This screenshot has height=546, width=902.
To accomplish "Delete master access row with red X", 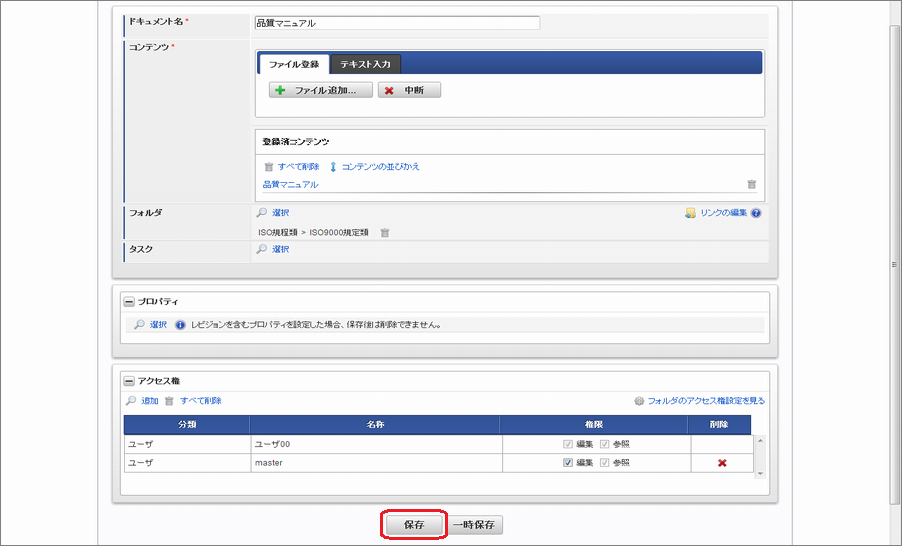I will [722, 463].
